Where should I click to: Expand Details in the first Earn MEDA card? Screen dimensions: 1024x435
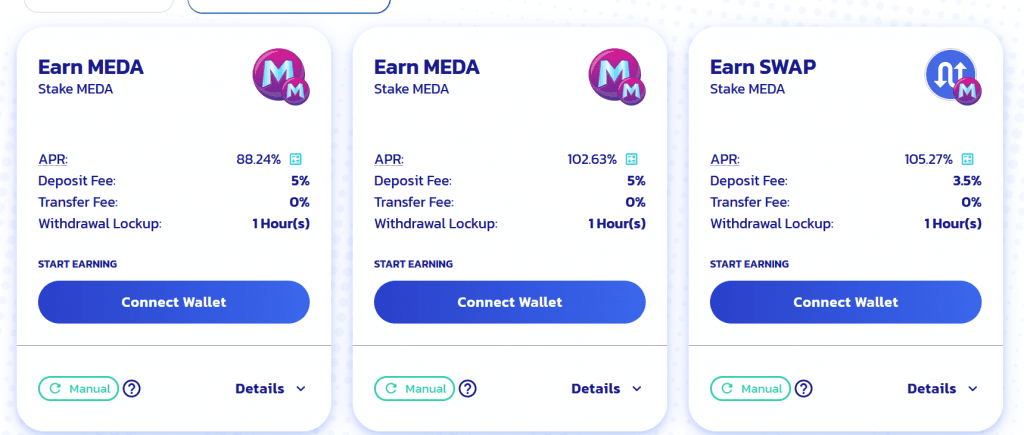(x=270, y=389)
